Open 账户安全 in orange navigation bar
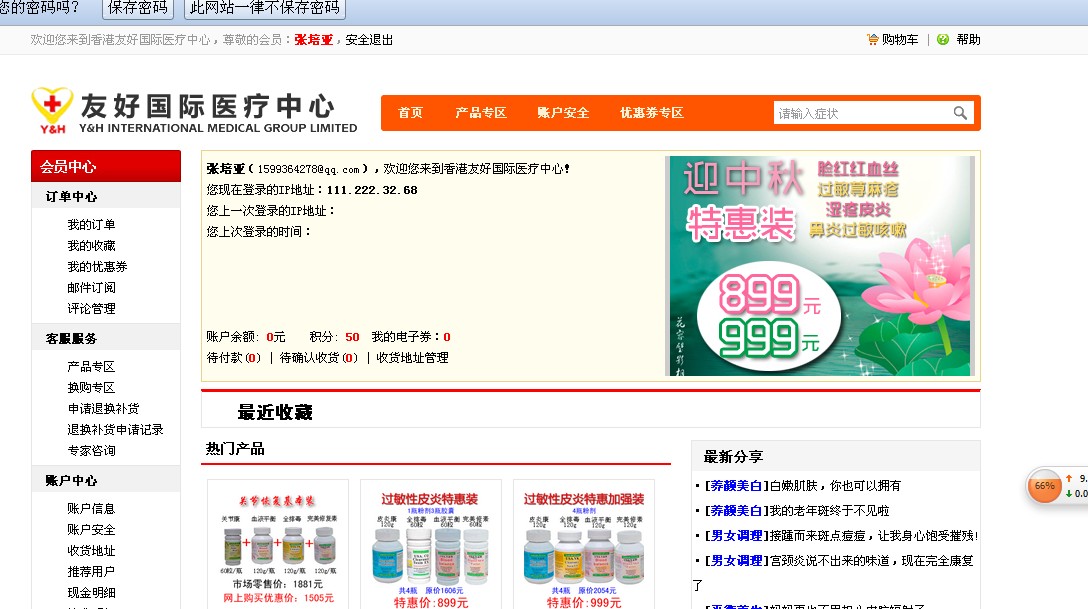 [x=563, y=112]
